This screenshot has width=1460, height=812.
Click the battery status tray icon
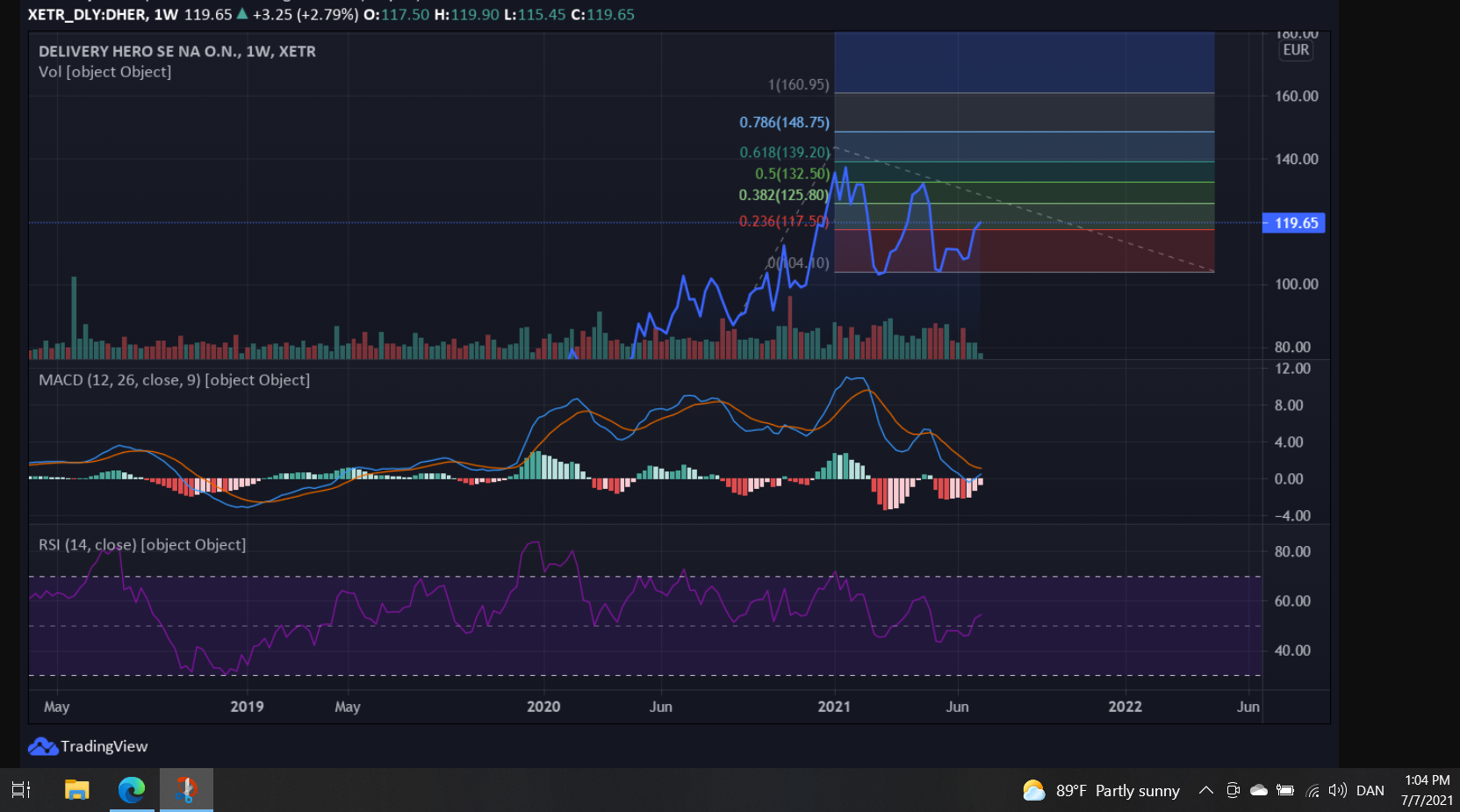[x=1285, y=790]
